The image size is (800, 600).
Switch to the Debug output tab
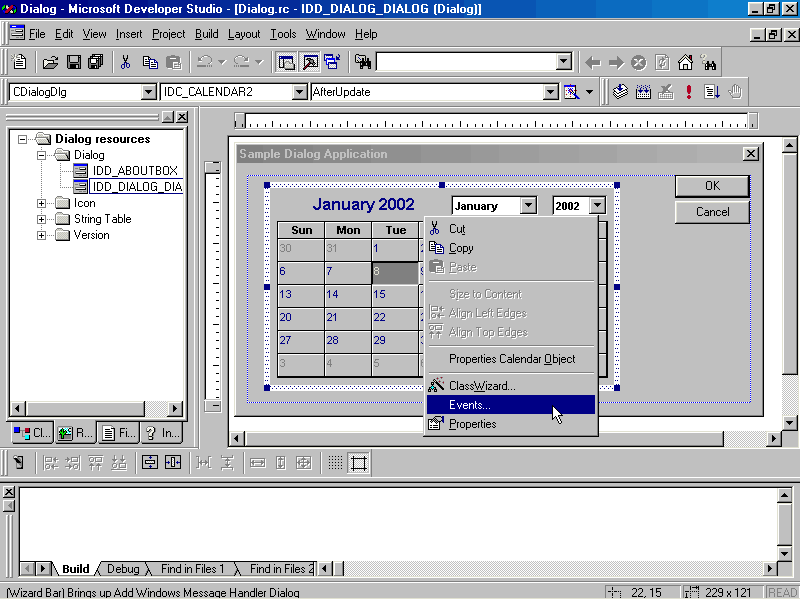(x=123, y=568)
